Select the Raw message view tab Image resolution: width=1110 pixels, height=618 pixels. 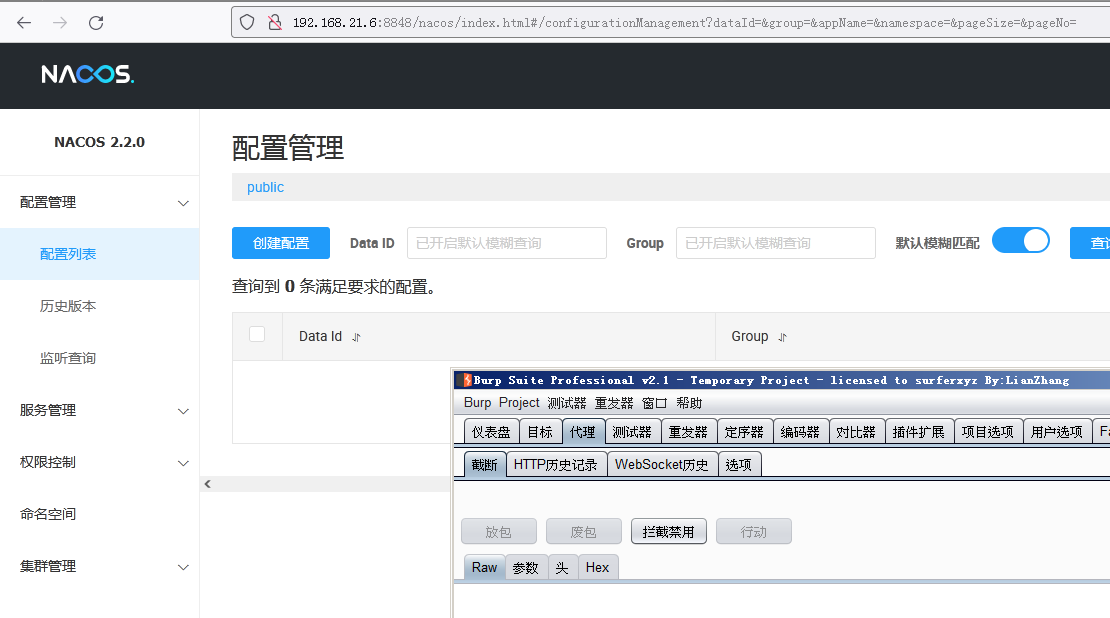click(x=485, y=568)
